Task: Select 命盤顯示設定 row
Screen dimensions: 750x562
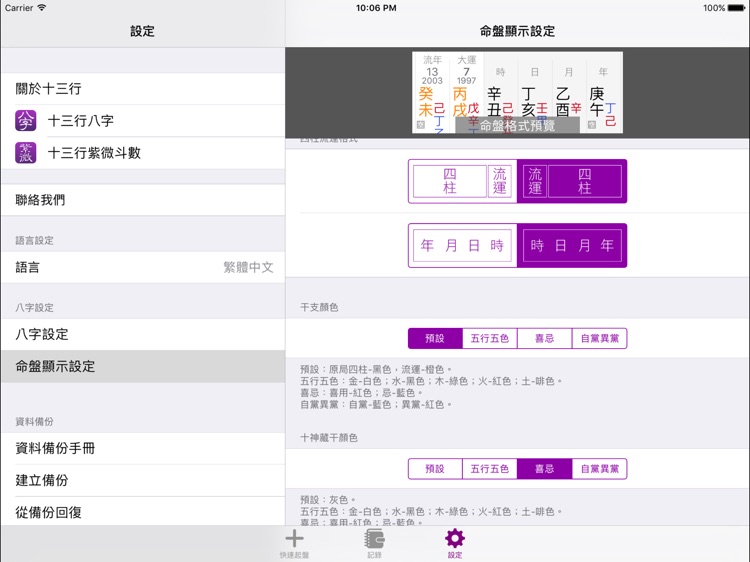Action: click(x=143, y=366)
